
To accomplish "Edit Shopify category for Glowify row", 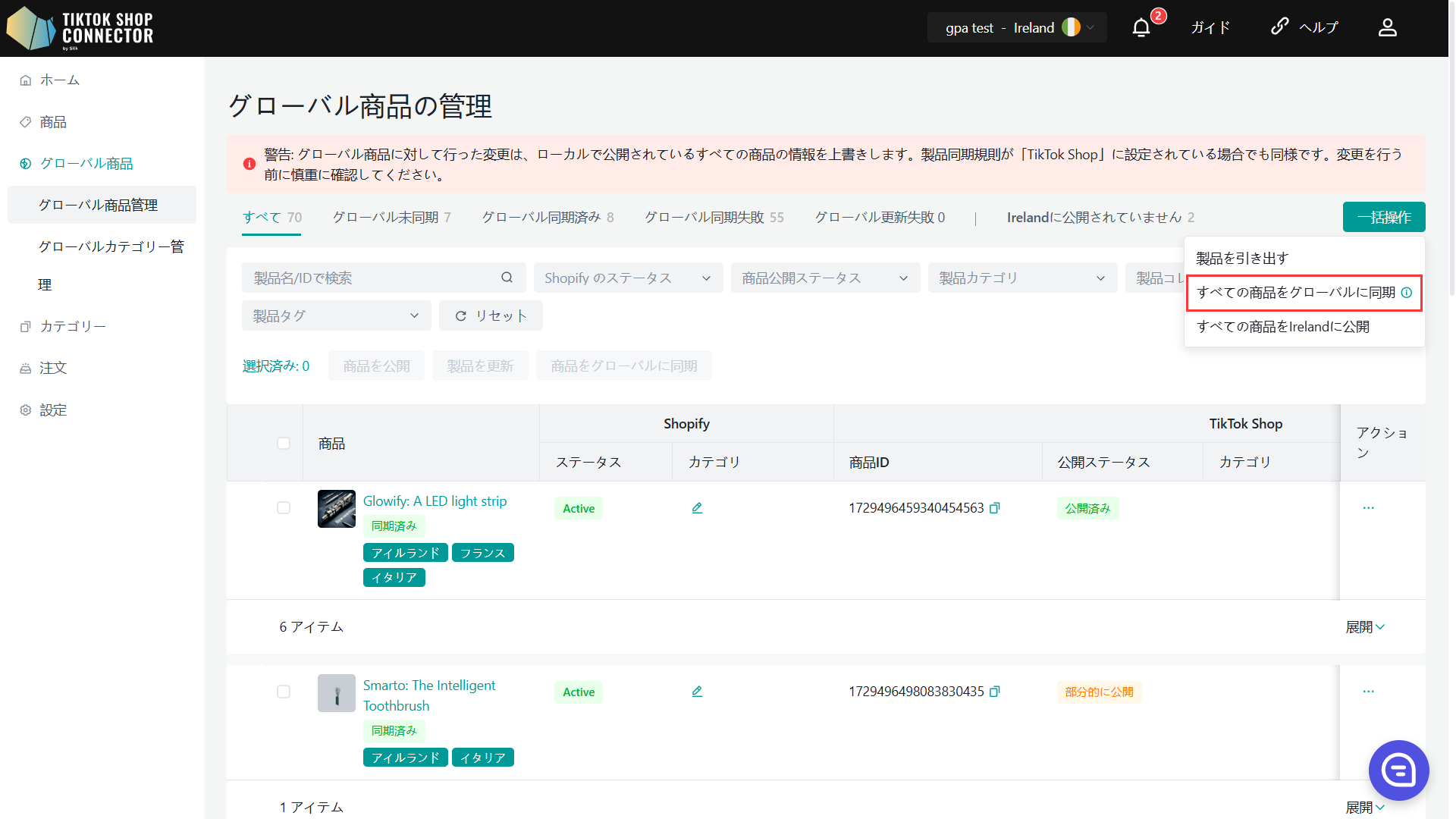I will pos(697,508).
